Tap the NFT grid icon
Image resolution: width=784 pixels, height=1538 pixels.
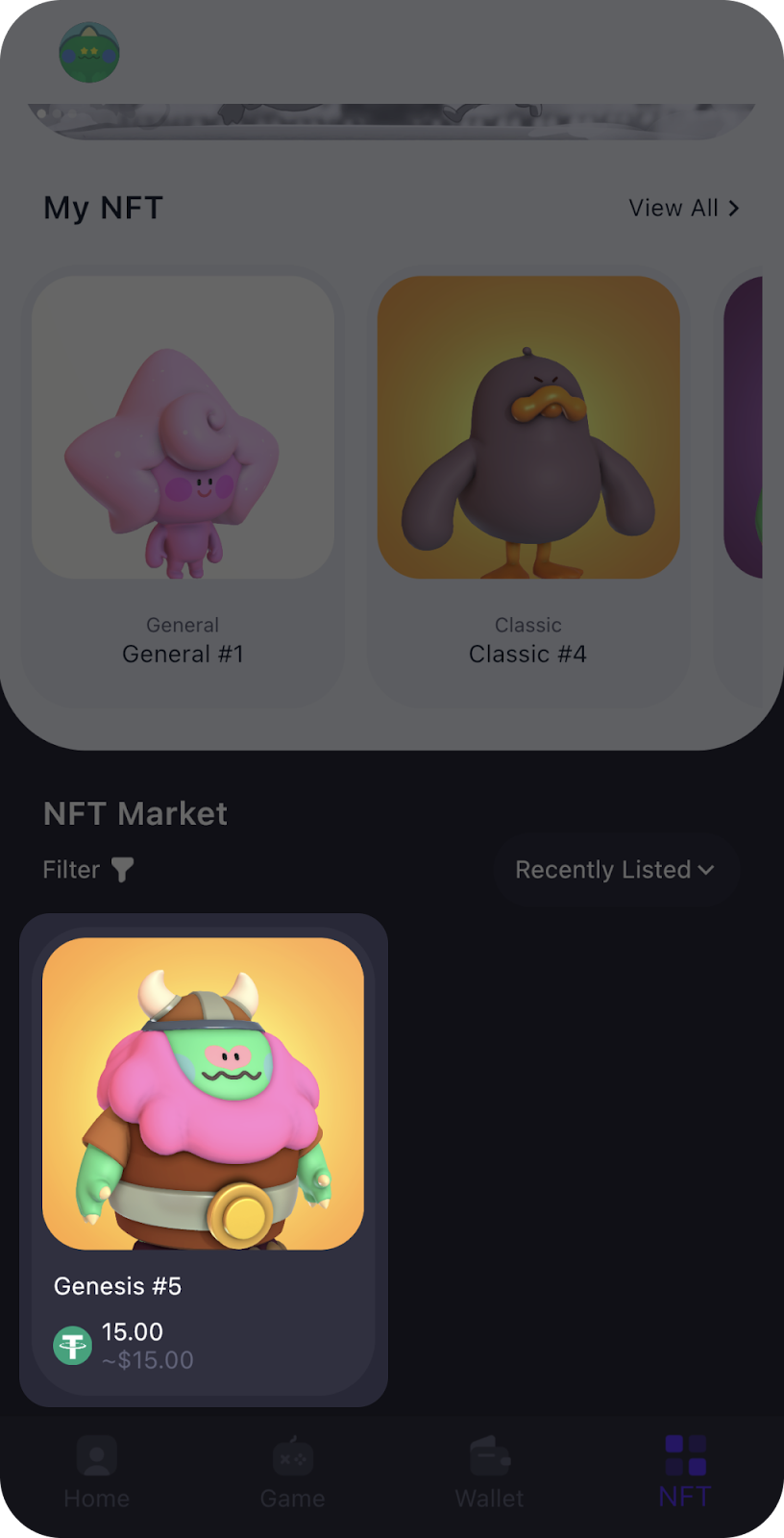click(686, 1455)
